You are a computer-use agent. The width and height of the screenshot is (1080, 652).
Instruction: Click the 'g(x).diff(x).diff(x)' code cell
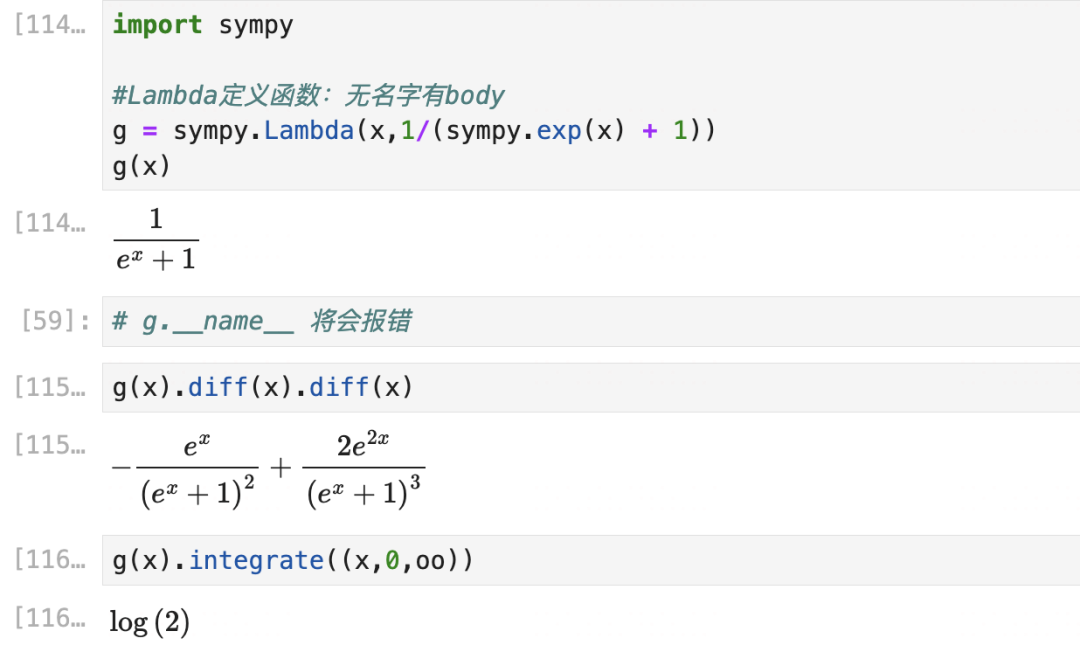262,387
